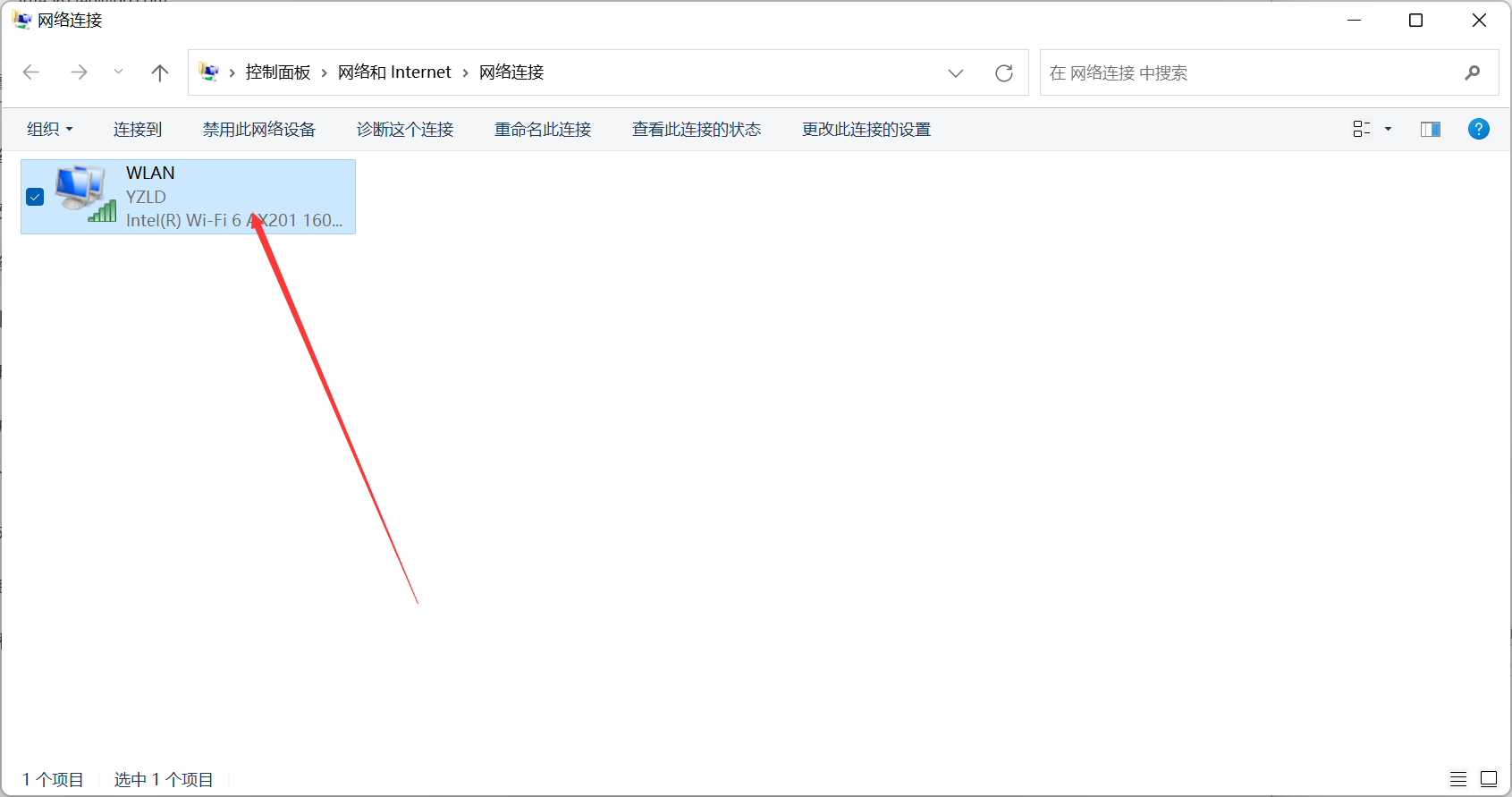Expand the address bar history dropdown

click(x=956, y=72)
